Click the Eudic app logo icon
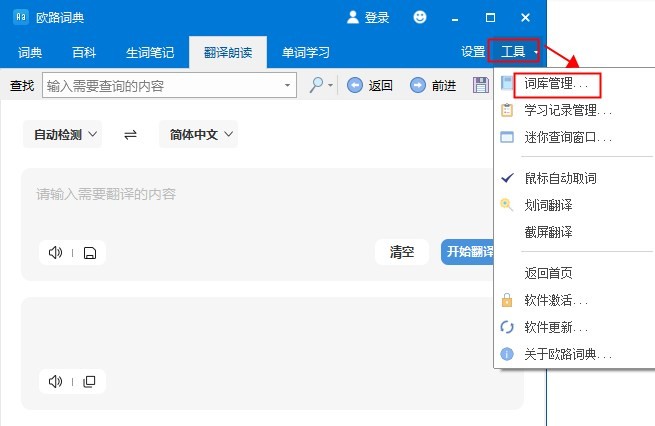655x426 pixels. click(x=21, y=17)
